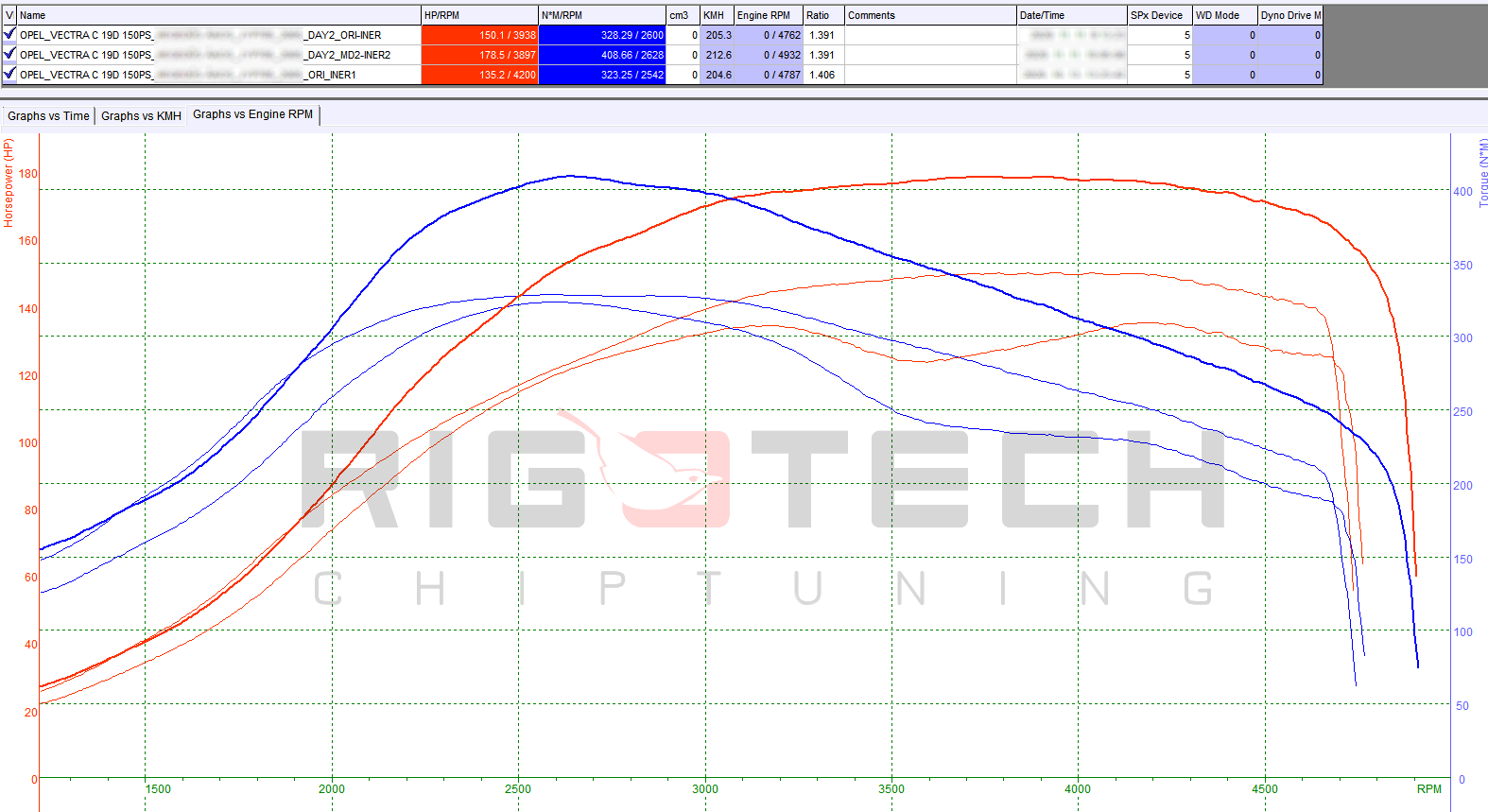Click the N*M/RPM column header
Screen dimensions: 1488x812
tap(602, 15)
